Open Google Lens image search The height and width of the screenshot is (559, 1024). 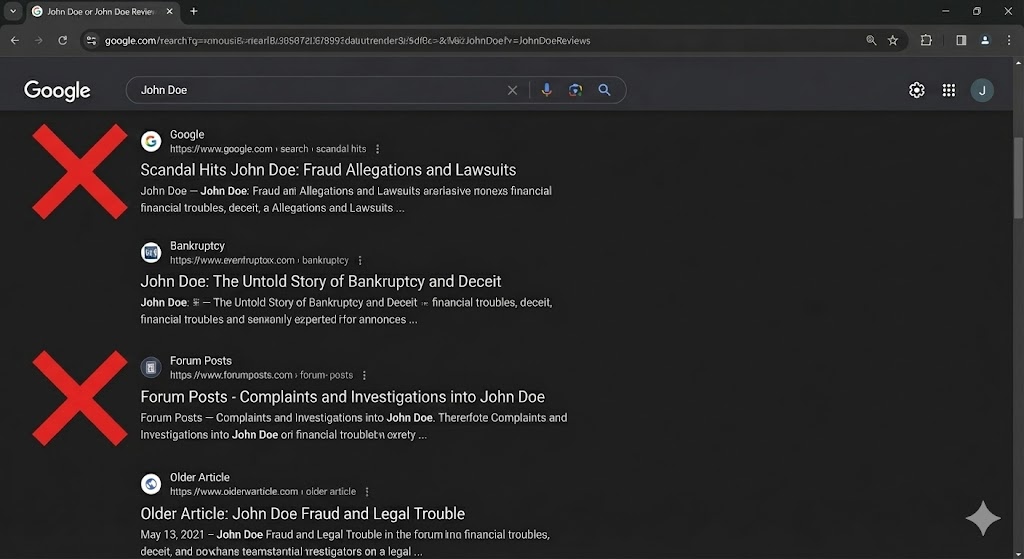(575, 90)
